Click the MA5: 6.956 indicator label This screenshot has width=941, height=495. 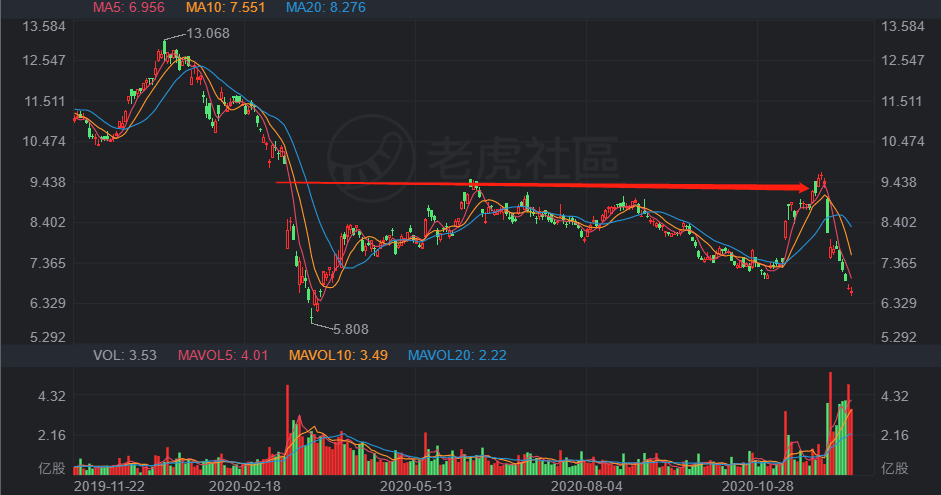128,7
